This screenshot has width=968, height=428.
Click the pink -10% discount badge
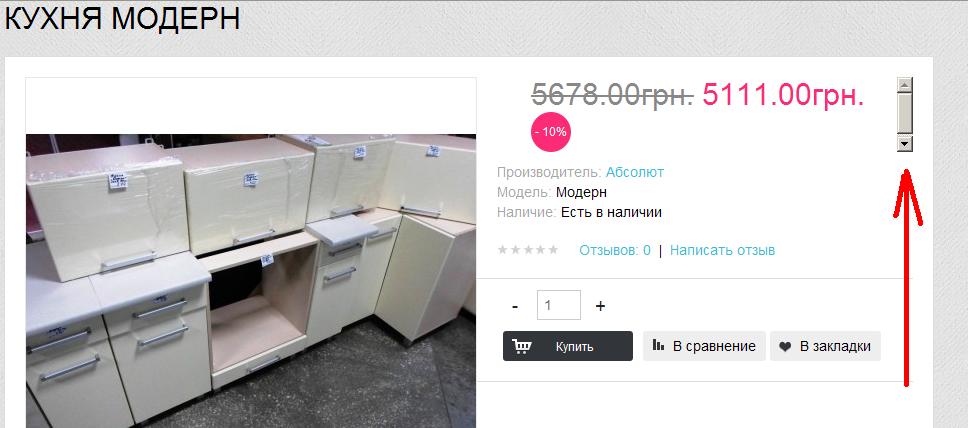551,132
